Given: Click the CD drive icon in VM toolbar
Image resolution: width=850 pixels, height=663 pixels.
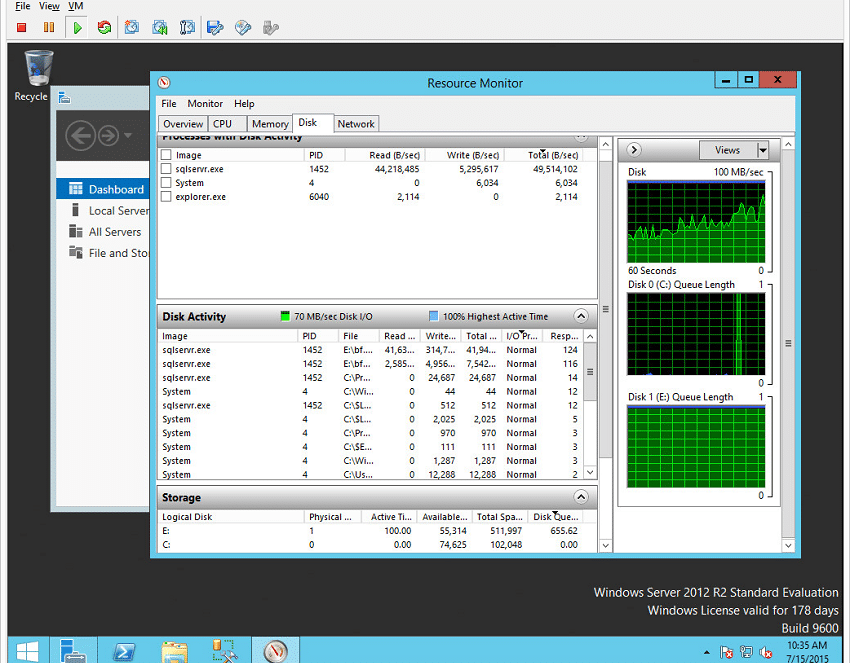Looking at the screenshot, I should pos(243,27).
